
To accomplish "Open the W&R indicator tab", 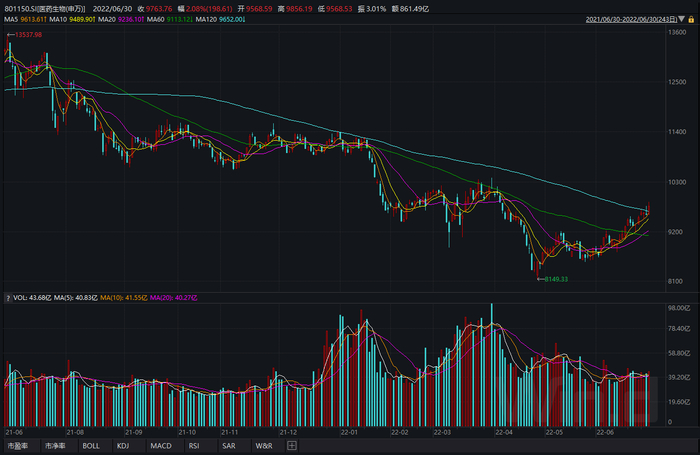I will pyautogui.click(x=264, y=446).
